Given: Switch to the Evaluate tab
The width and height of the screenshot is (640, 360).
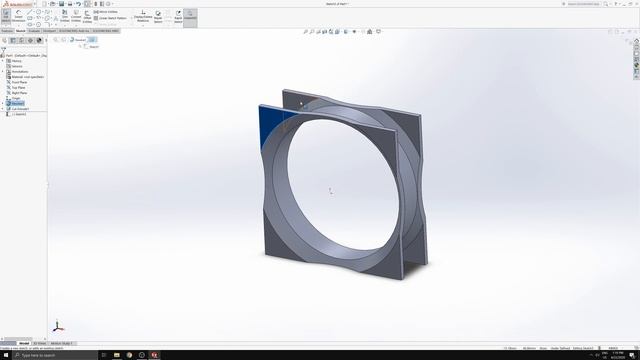Looking at the screenshot, I should (34, 31).
